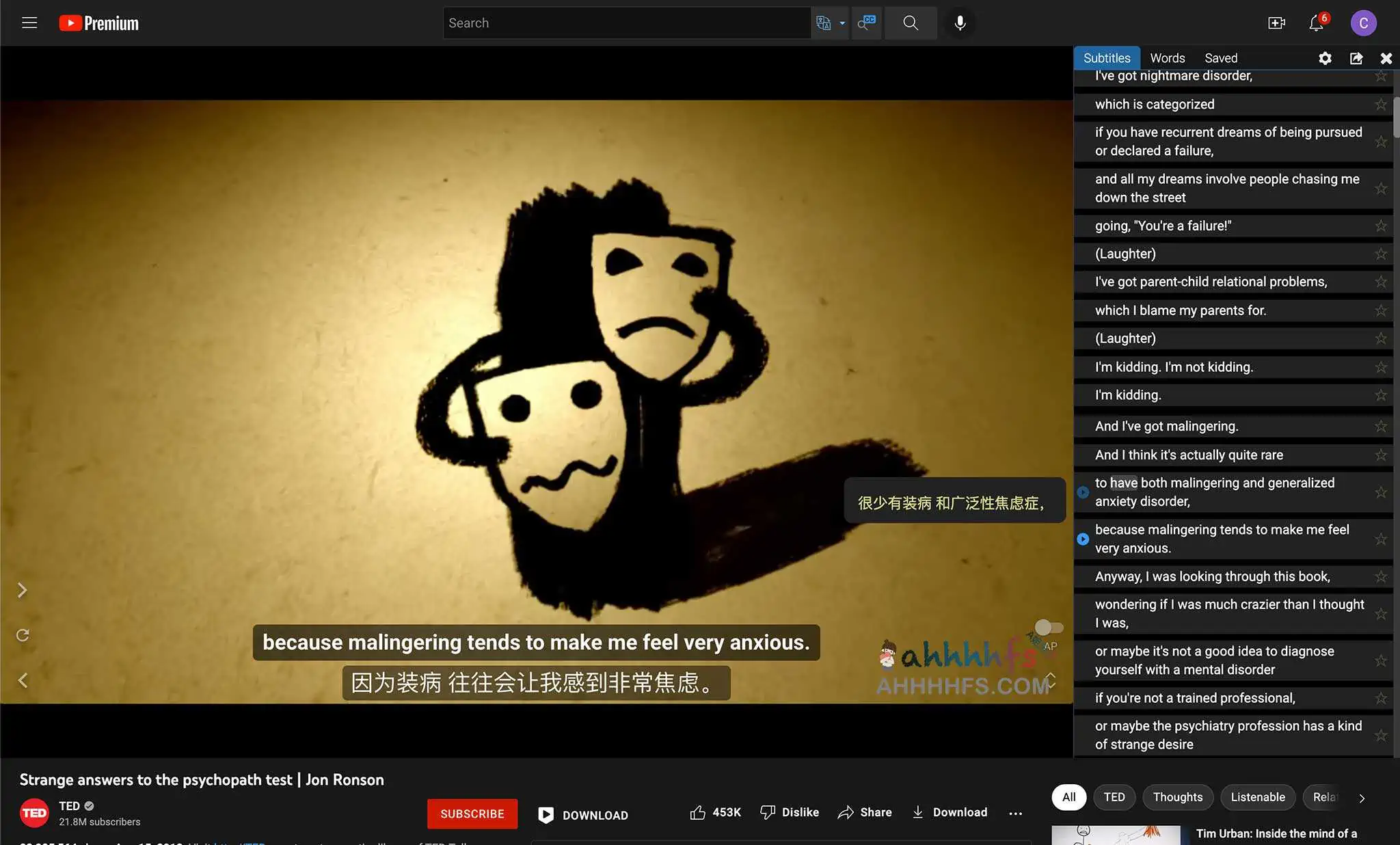Star the "I'm kidding." subtitle line
Image resolution: width=1400 pixels, height=845 pixels.
[x=1381, y=395]
